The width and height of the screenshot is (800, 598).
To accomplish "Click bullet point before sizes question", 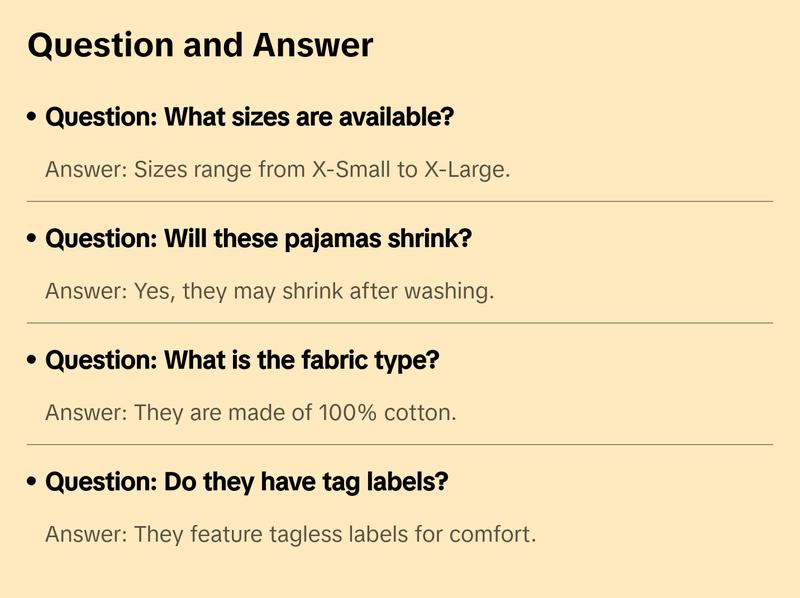I will point(33,118).
